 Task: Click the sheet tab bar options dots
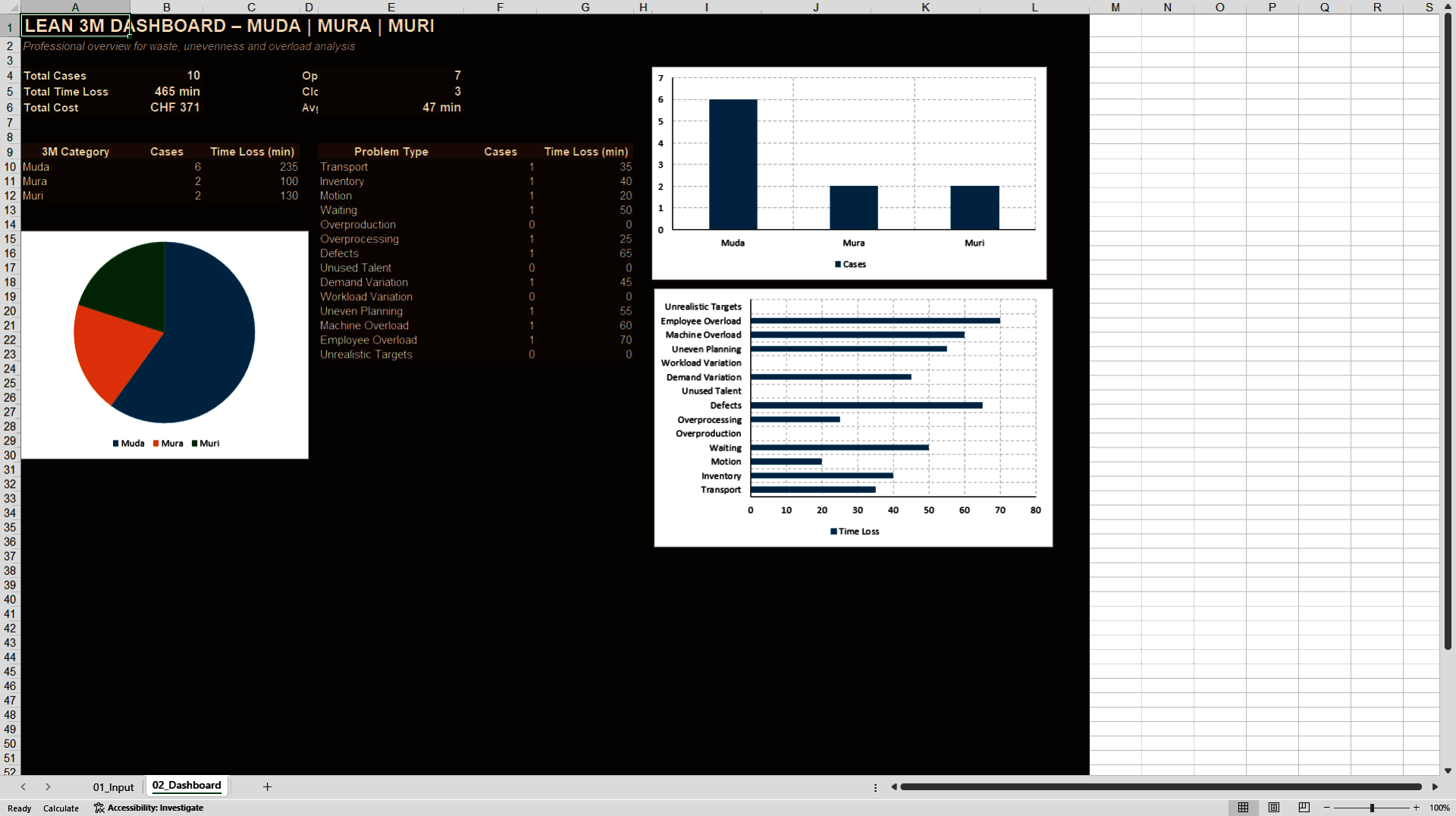[875, 787]
